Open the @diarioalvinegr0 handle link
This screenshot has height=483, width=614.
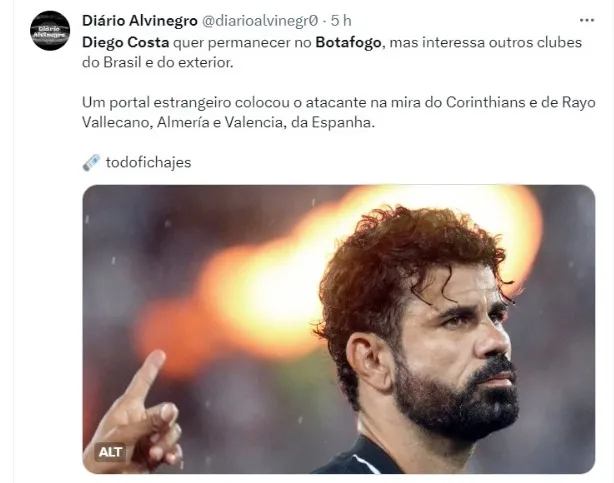[260, 21]
